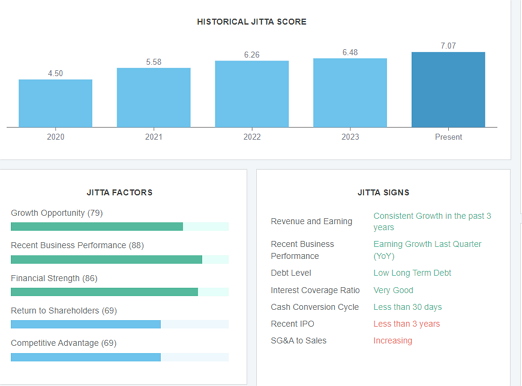Click the Financial Strength progress bar
This screenshot has width=522, height=386.
[120, 292]
